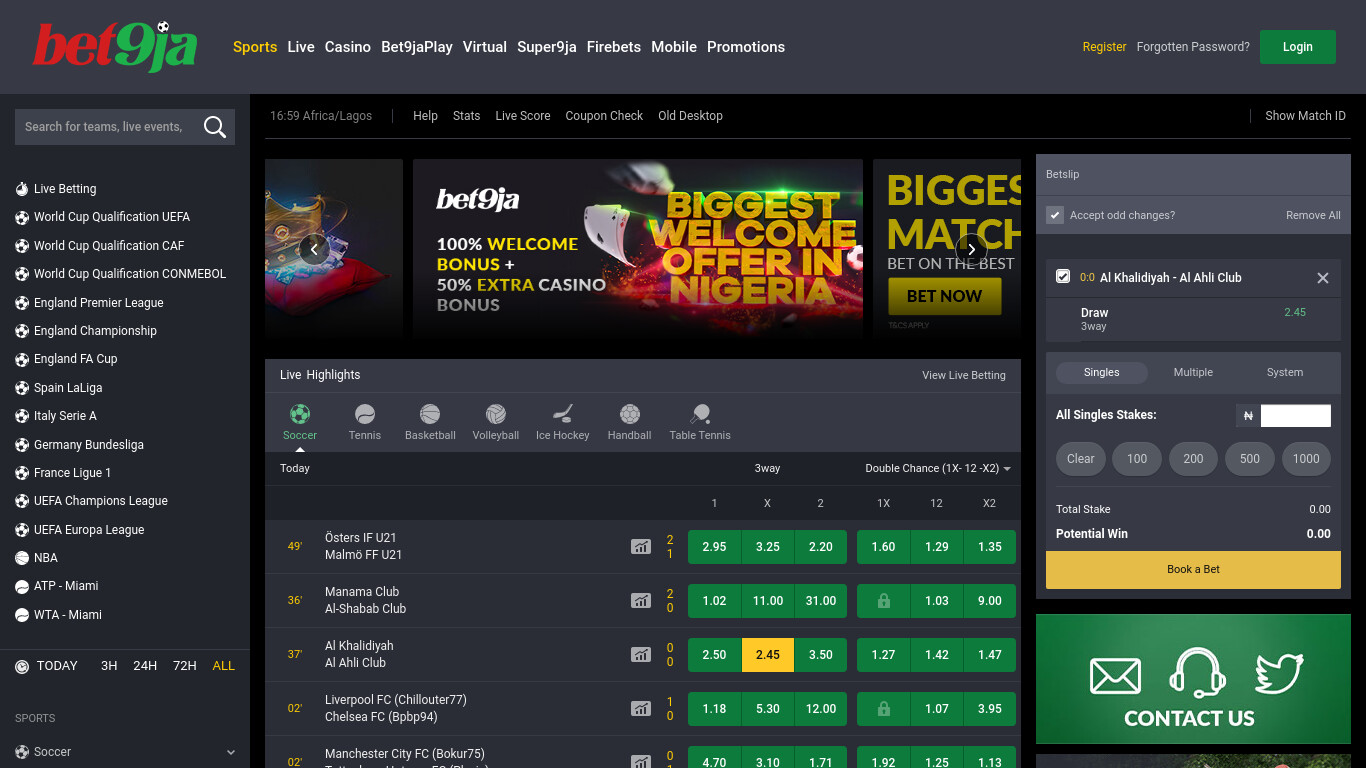Toggle Accept odd changes checkbox
This screenshot has width=1366, height=768.
click(x=1055, y=215)
